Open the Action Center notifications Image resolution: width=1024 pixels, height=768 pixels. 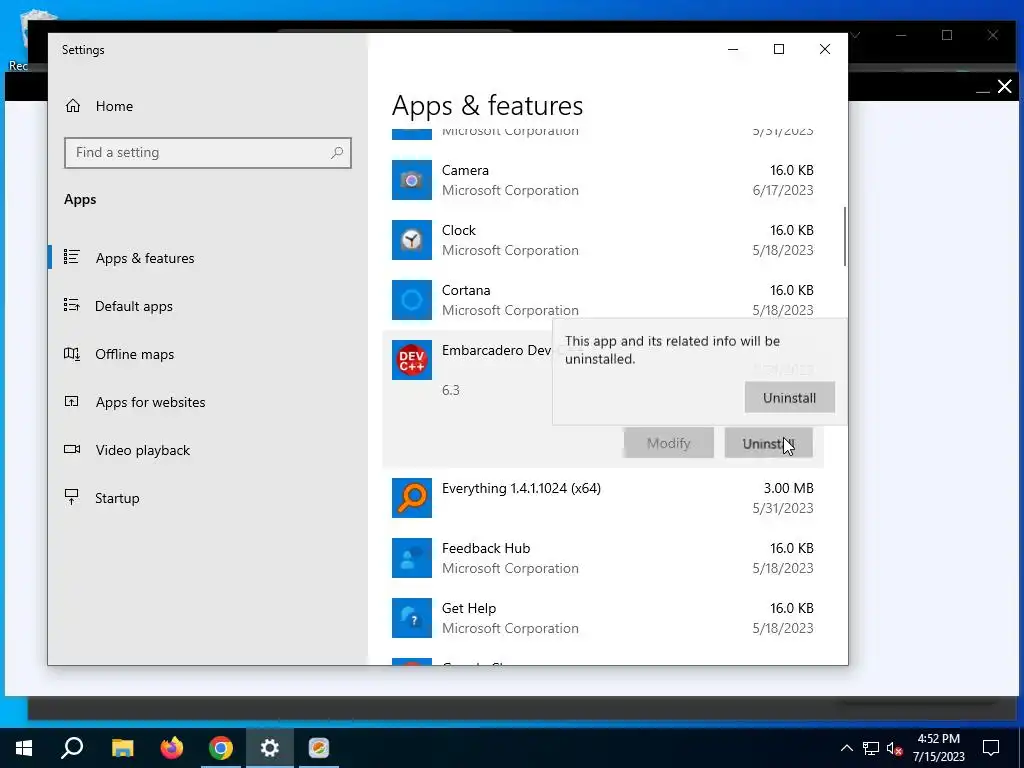(x=991, y=748)
